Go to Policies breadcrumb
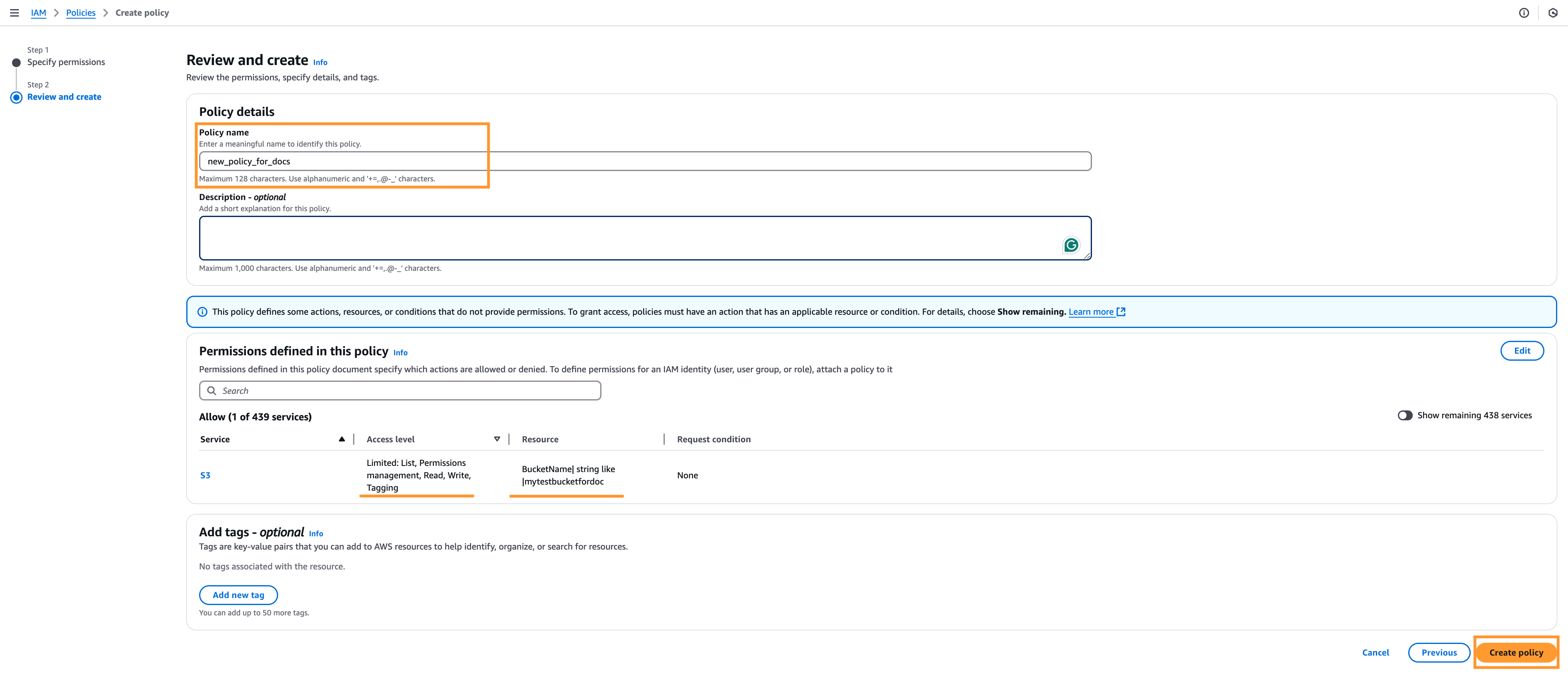1568x680 pixels. coord(80,13)
